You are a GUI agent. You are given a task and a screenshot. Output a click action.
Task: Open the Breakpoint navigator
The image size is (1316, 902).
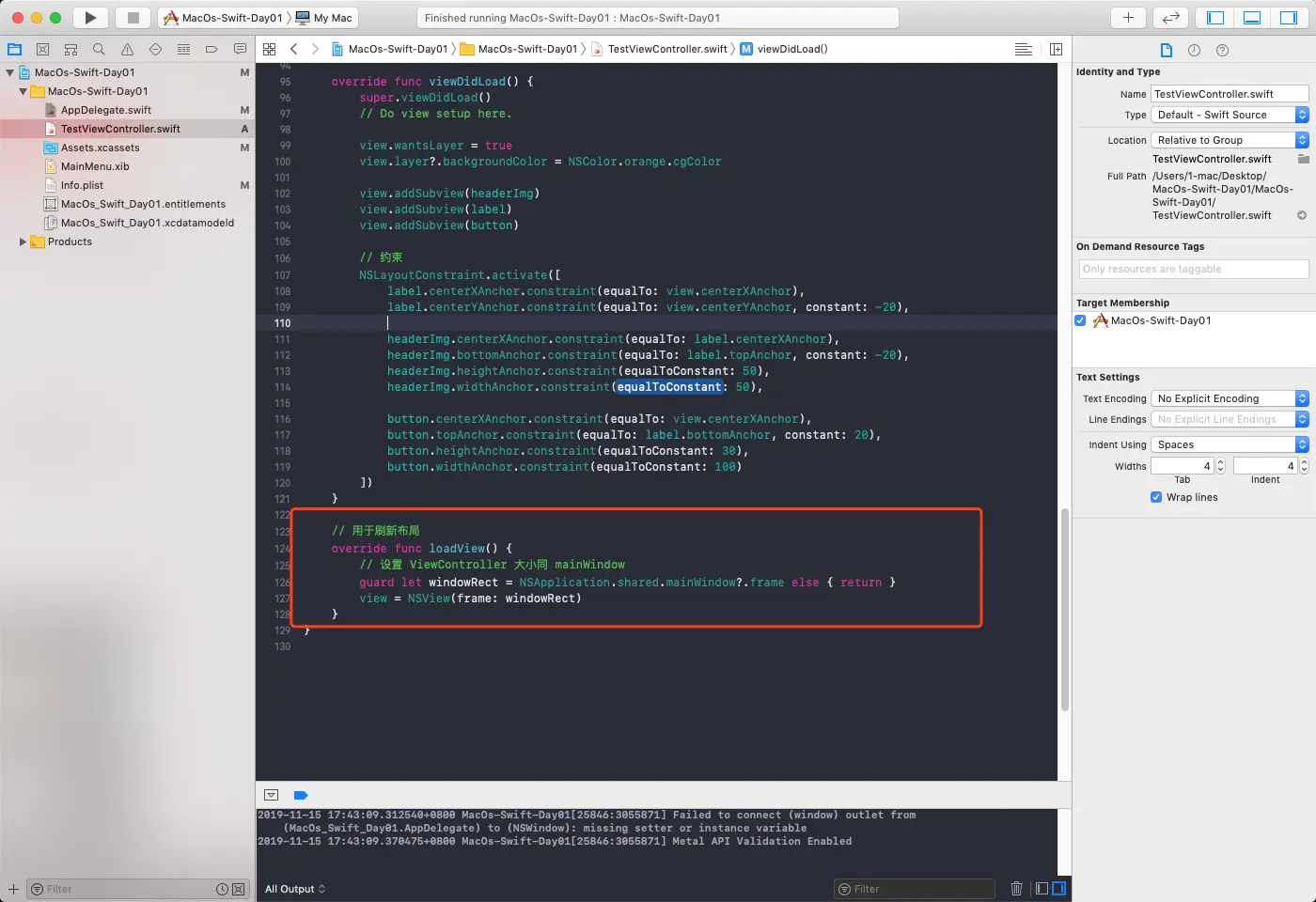pyautogui.click(x=211, y=49)
